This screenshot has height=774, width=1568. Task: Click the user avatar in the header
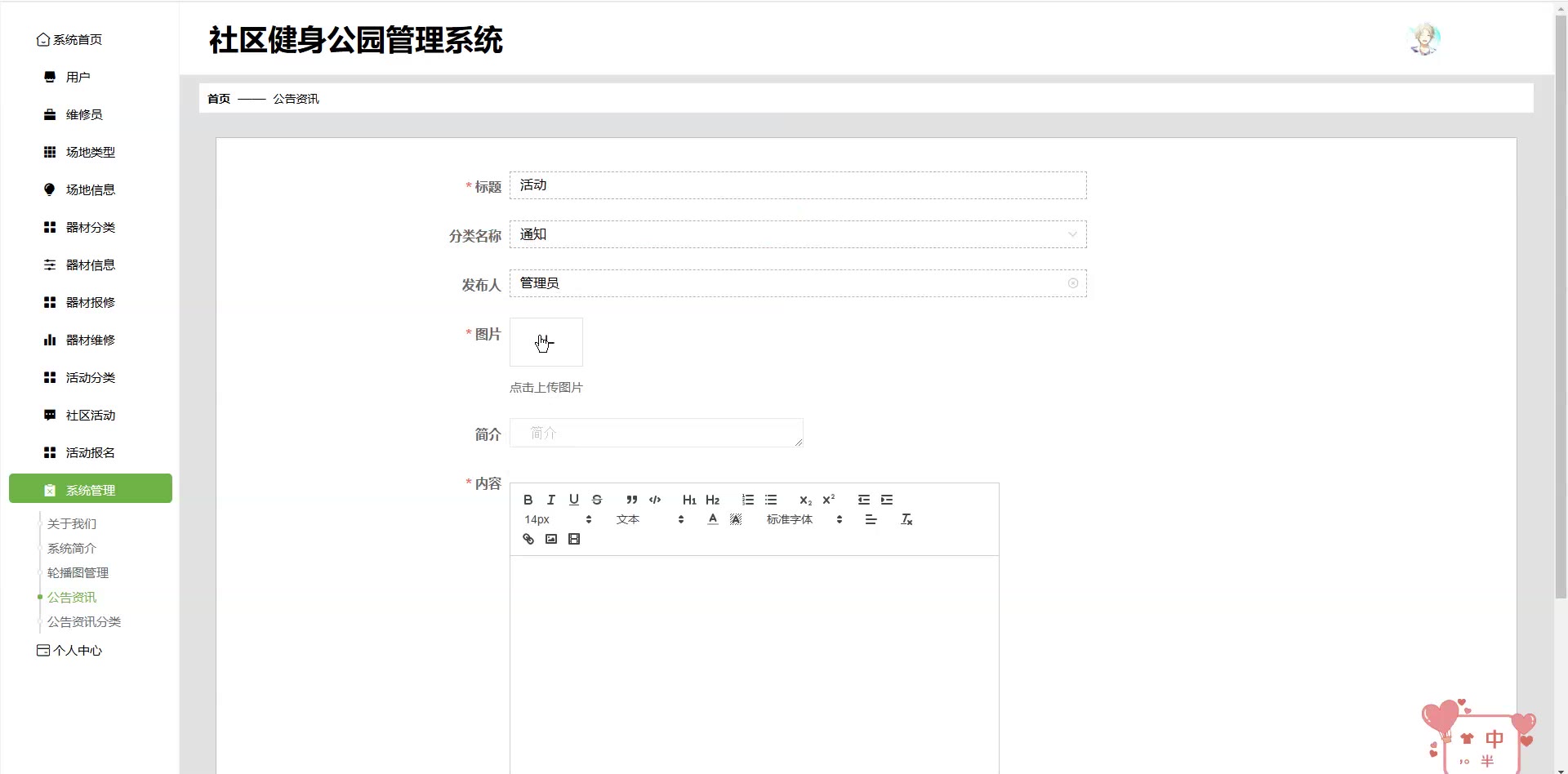pos(1425,39)
